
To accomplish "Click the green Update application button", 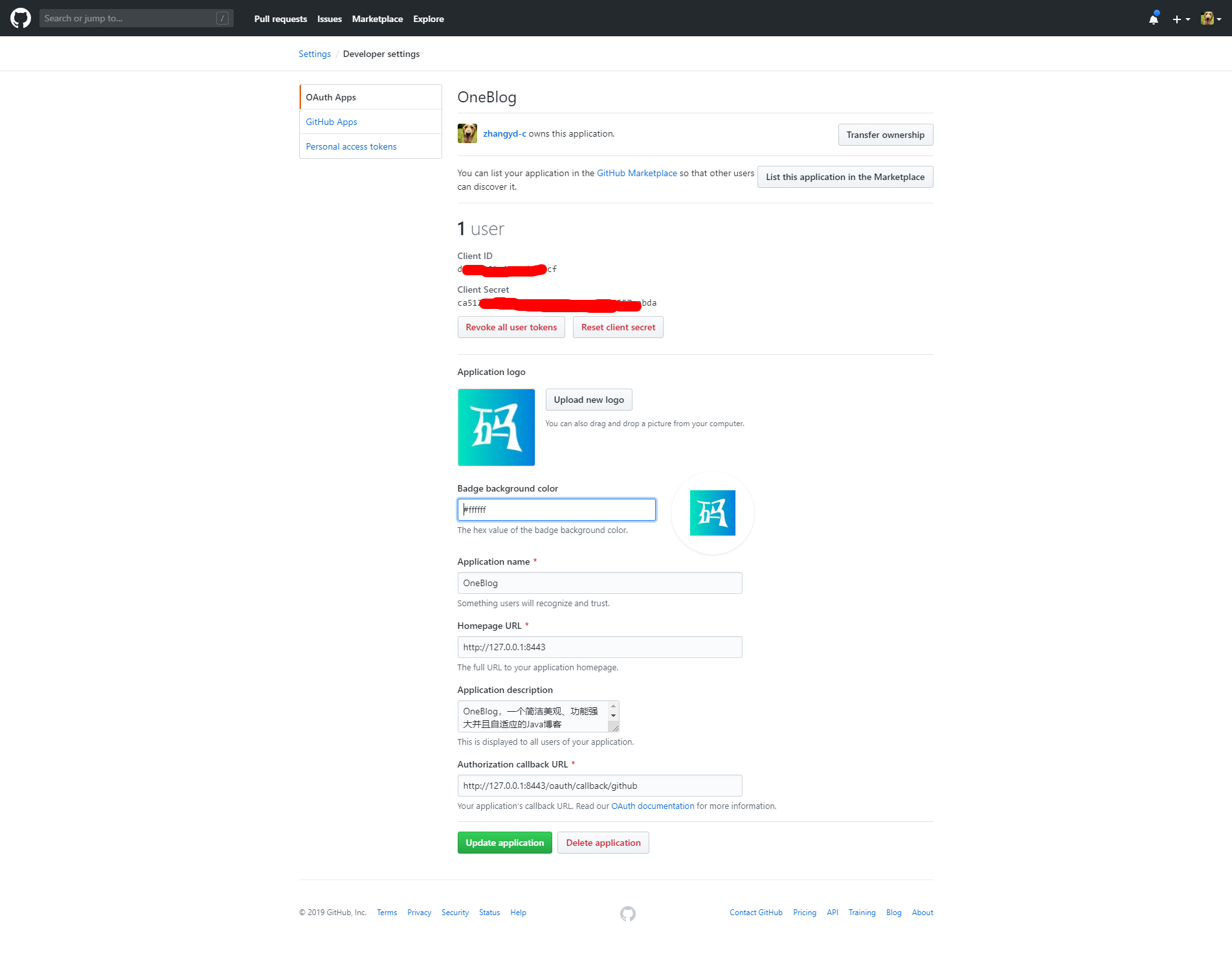I will click(504, 843).
